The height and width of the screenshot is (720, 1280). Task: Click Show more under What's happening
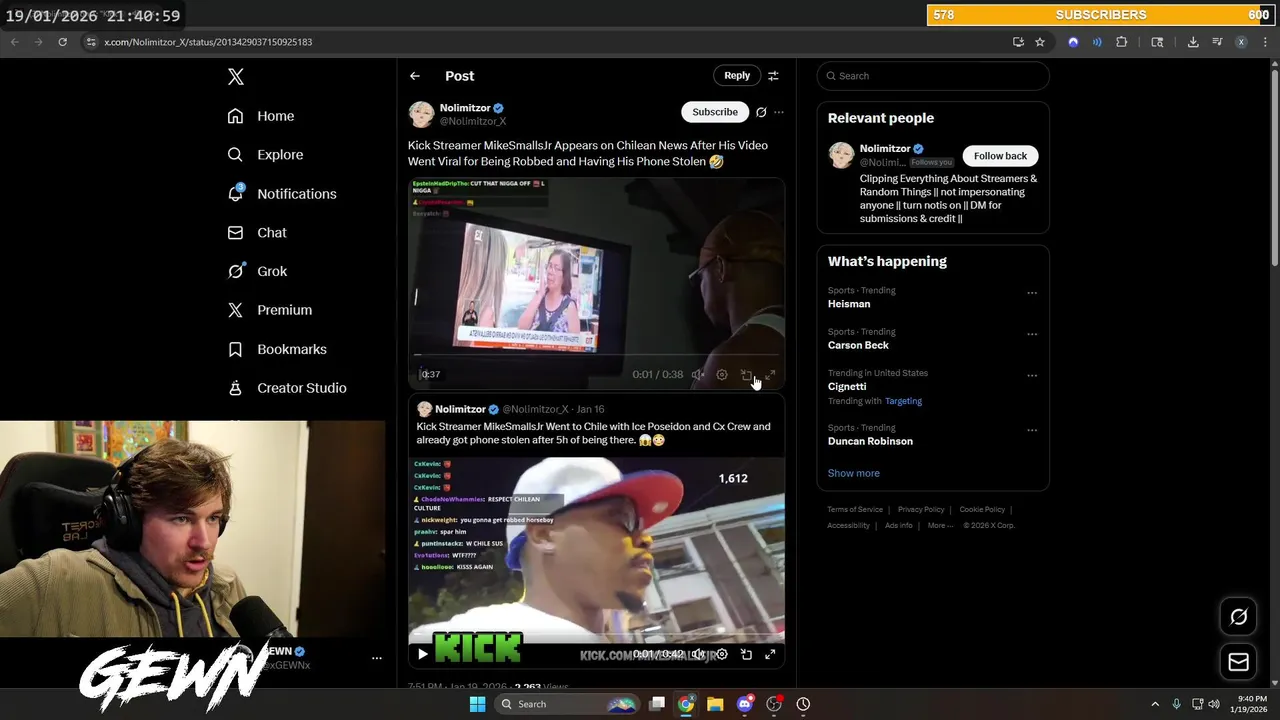pyautogui.click(x=854, y=473)
